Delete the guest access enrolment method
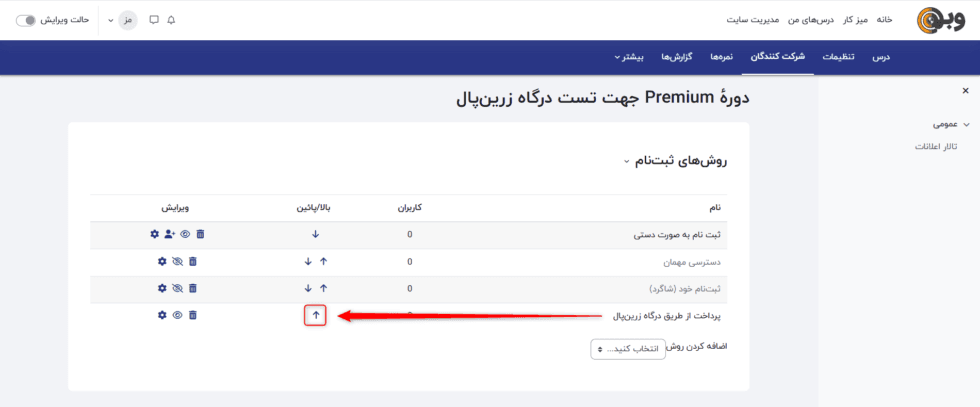The height and width of the screenshot is (407, 980). coord(193,261)
